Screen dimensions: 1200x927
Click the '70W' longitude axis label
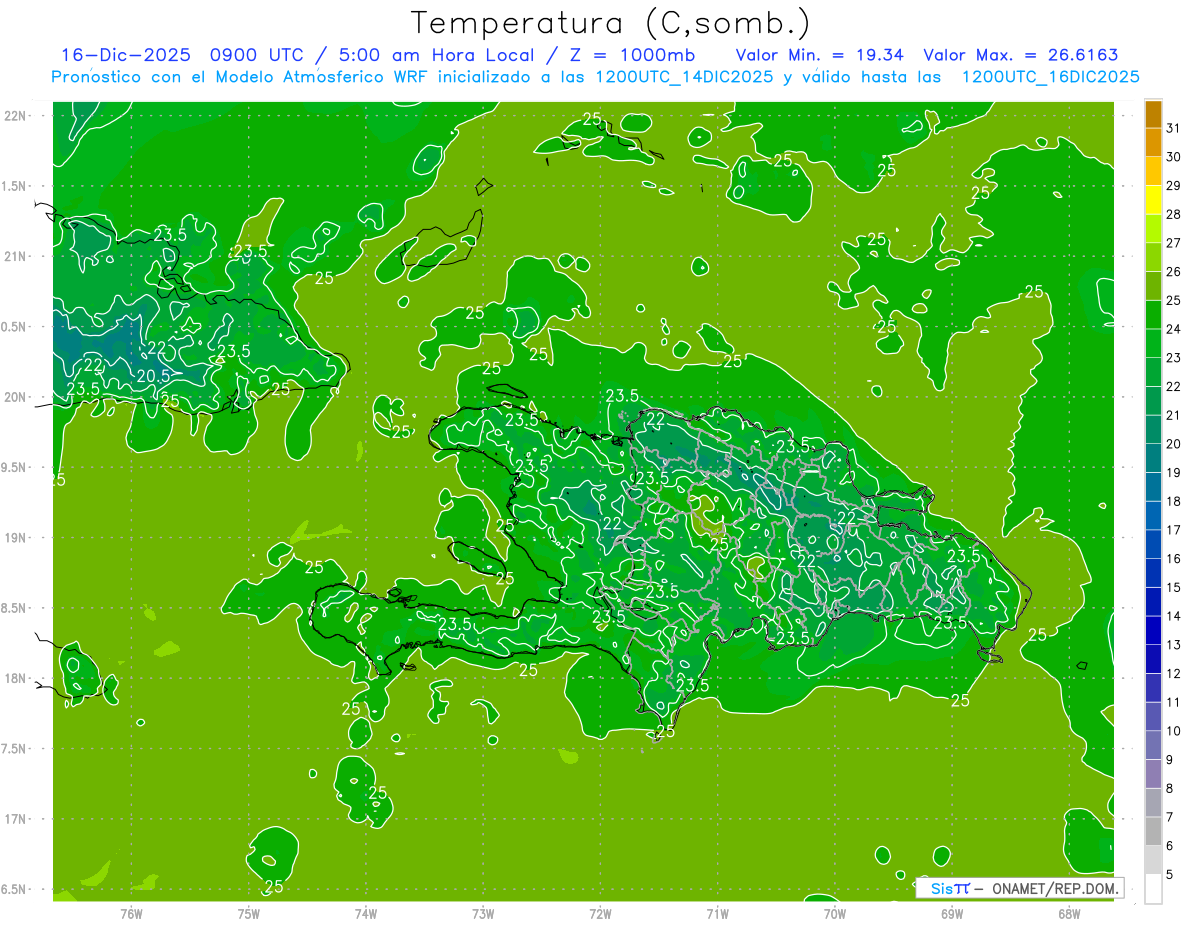click(834, 914)
